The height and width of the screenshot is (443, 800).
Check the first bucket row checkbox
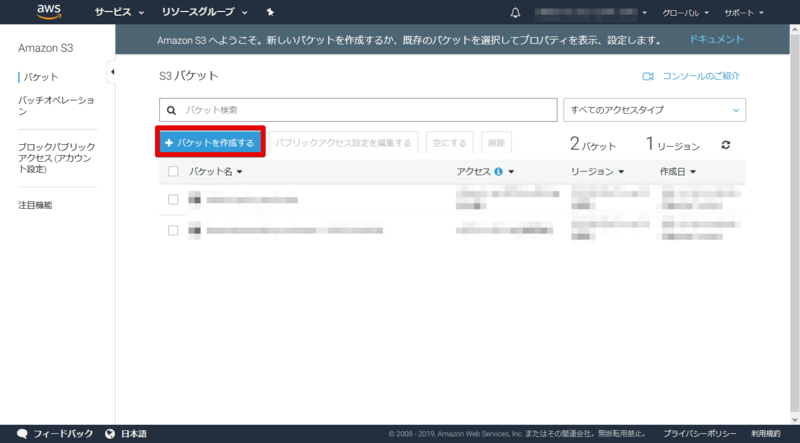tap(173, 199)
